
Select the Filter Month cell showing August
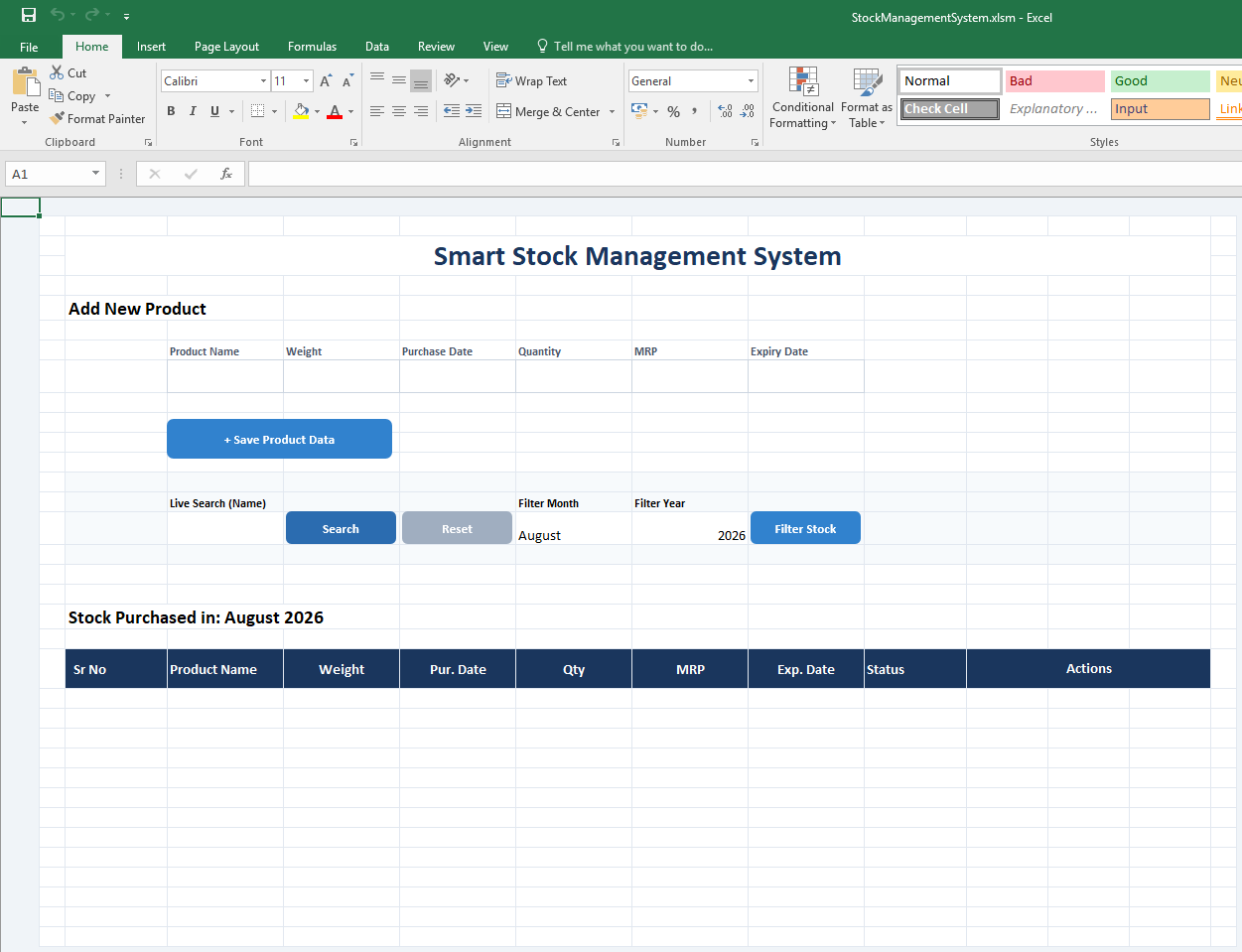click(x=574, y=529)
